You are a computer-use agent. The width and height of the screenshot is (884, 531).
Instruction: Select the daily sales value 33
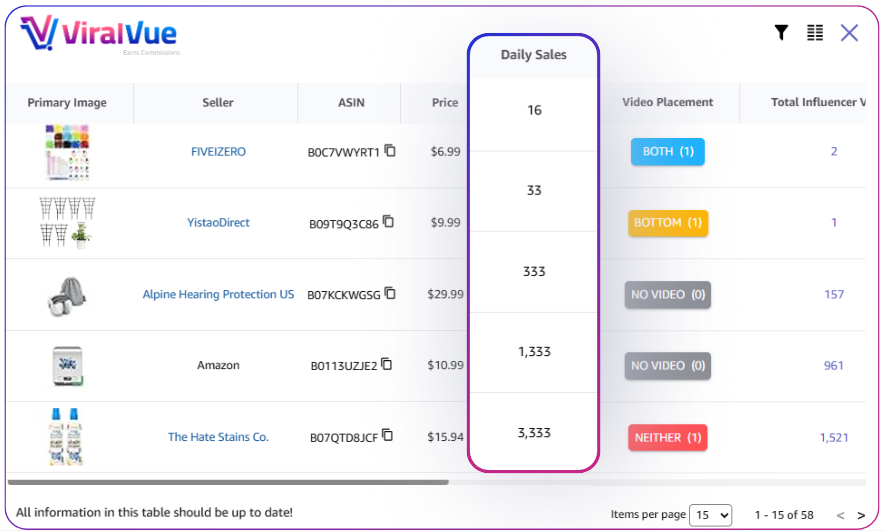tap(534, 191)
